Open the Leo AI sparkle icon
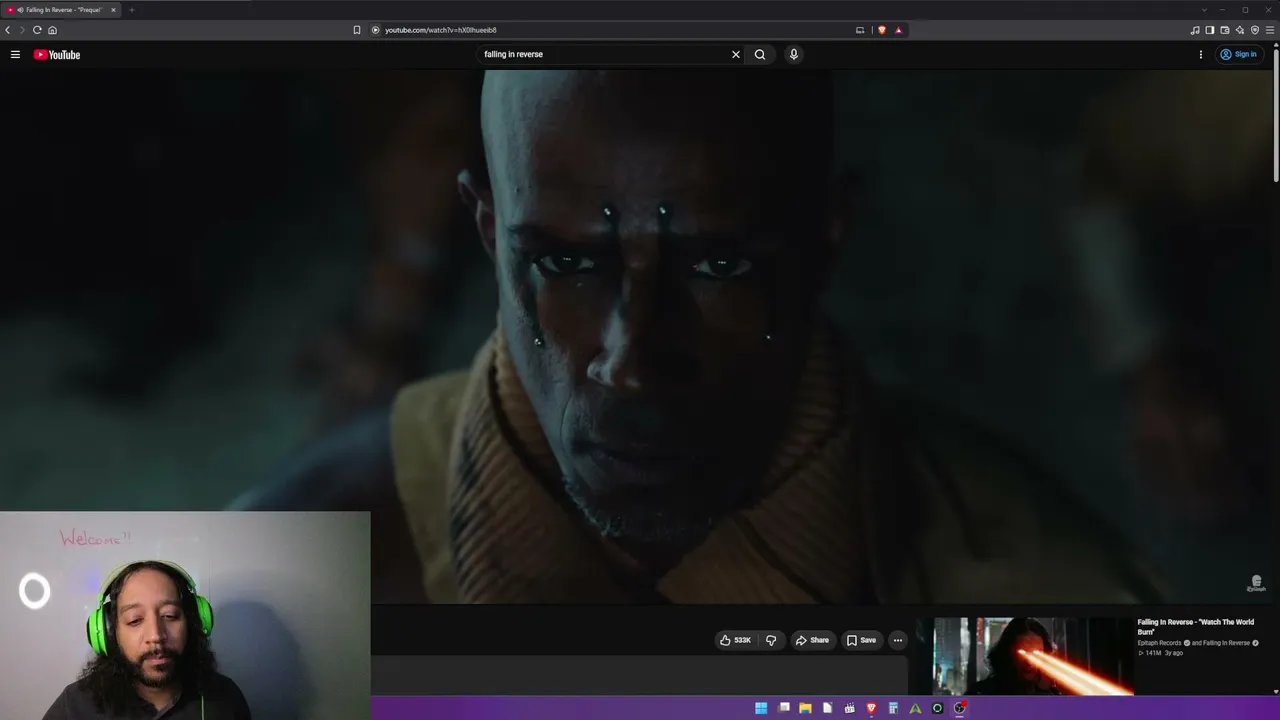Screen dimensions: 1280x720 point(1240,30)
